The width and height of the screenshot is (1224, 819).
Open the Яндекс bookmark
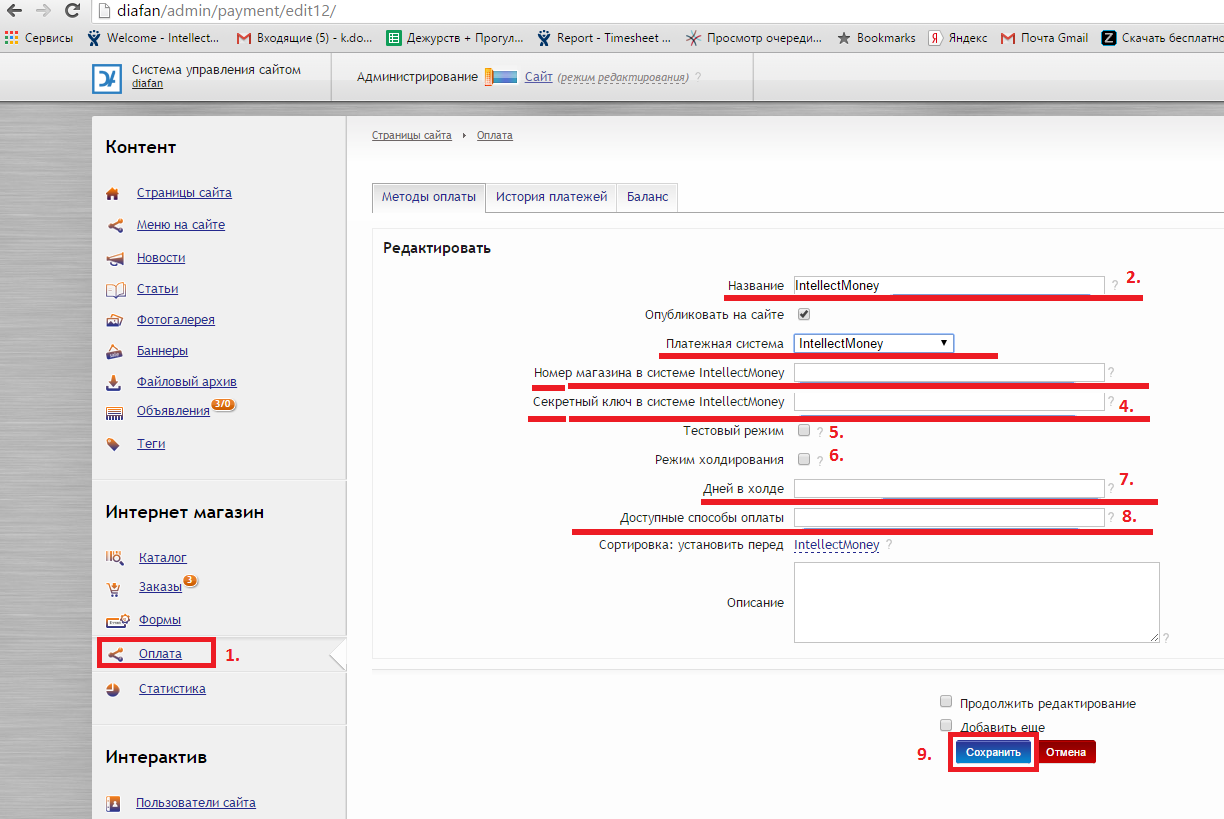point(958,38)
